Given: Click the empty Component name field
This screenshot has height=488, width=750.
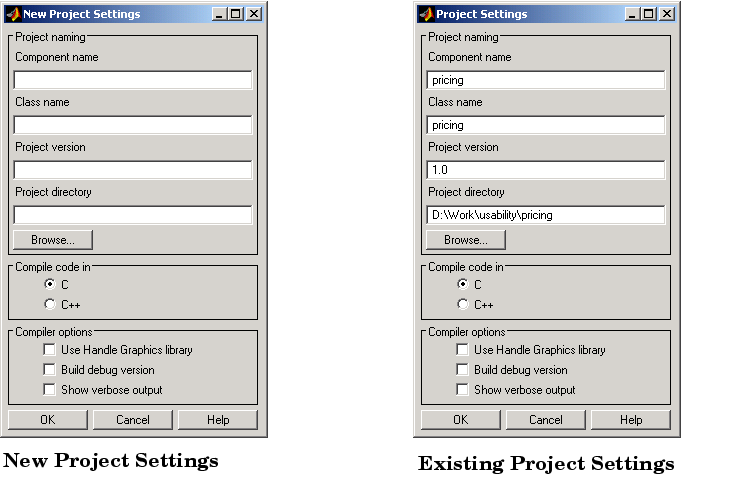Looking at the screenshot, I should coord(133,80).
